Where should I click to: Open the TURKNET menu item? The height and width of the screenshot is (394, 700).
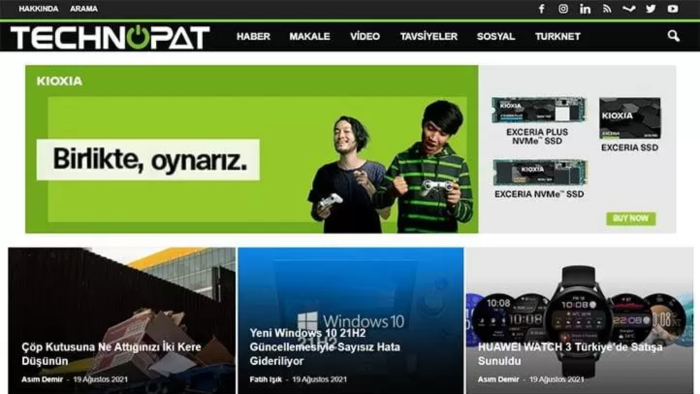tap(558, 37)
